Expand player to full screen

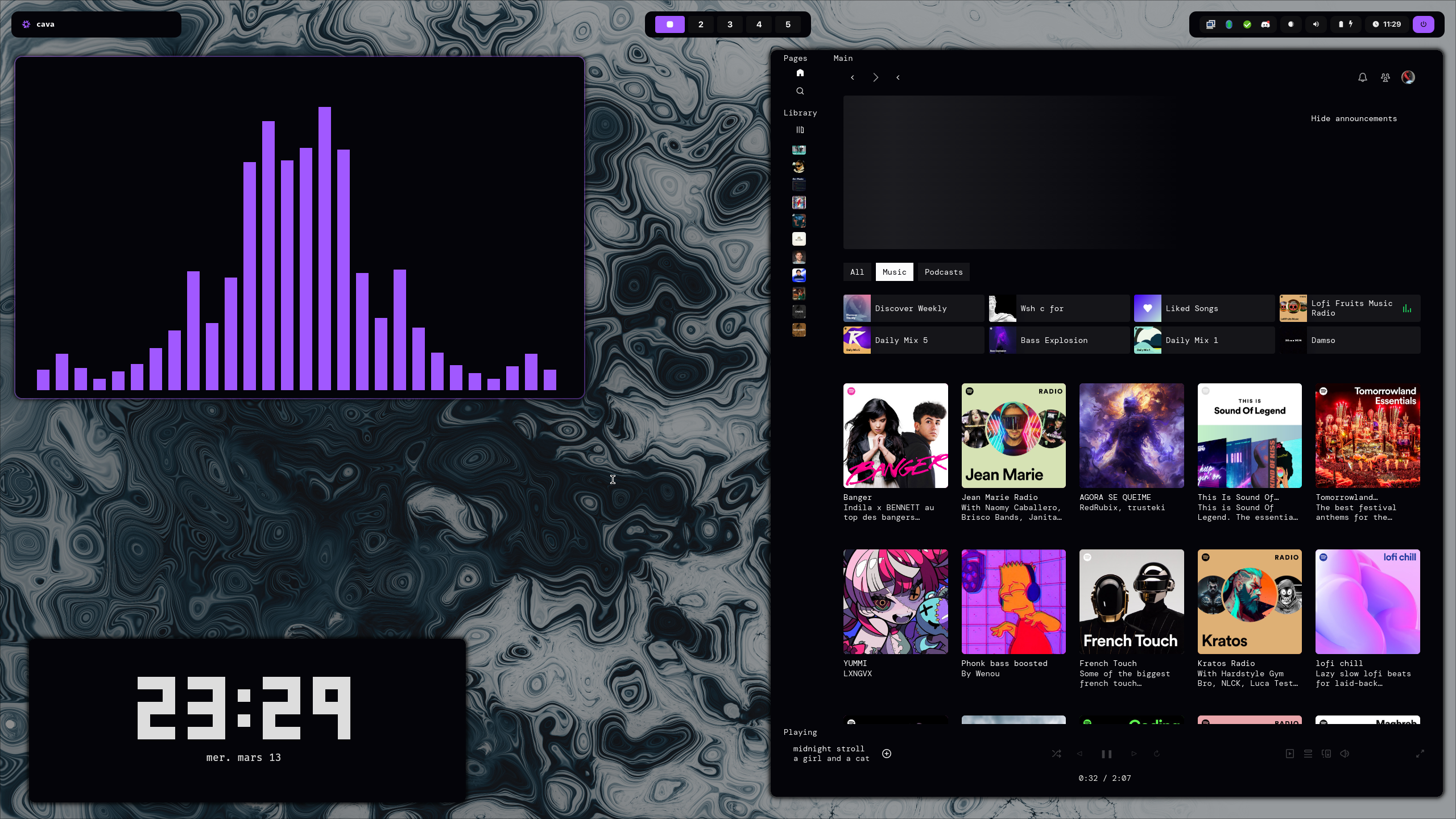[x=1420, y=754]
